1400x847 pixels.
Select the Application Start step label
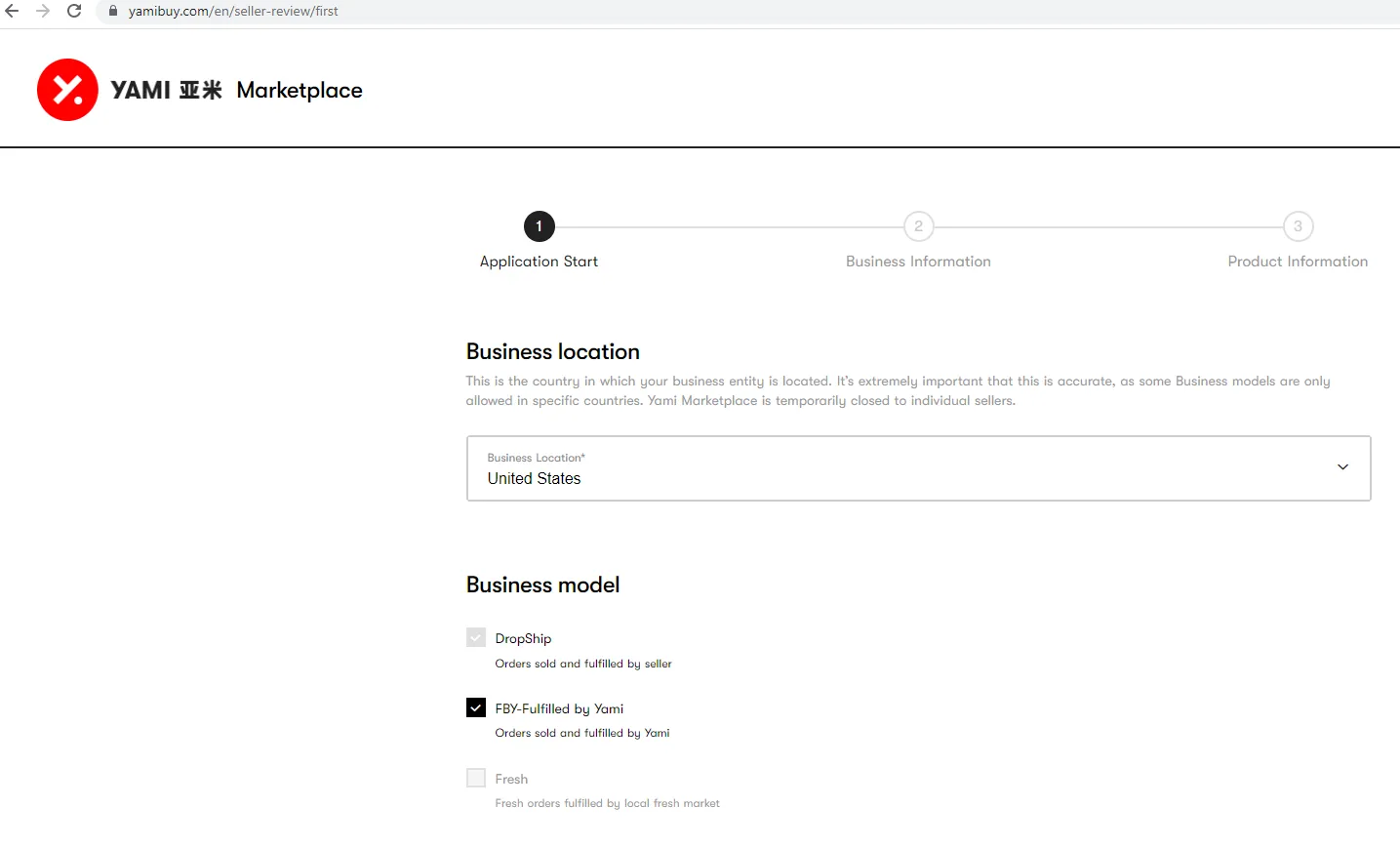coord(539,262)
